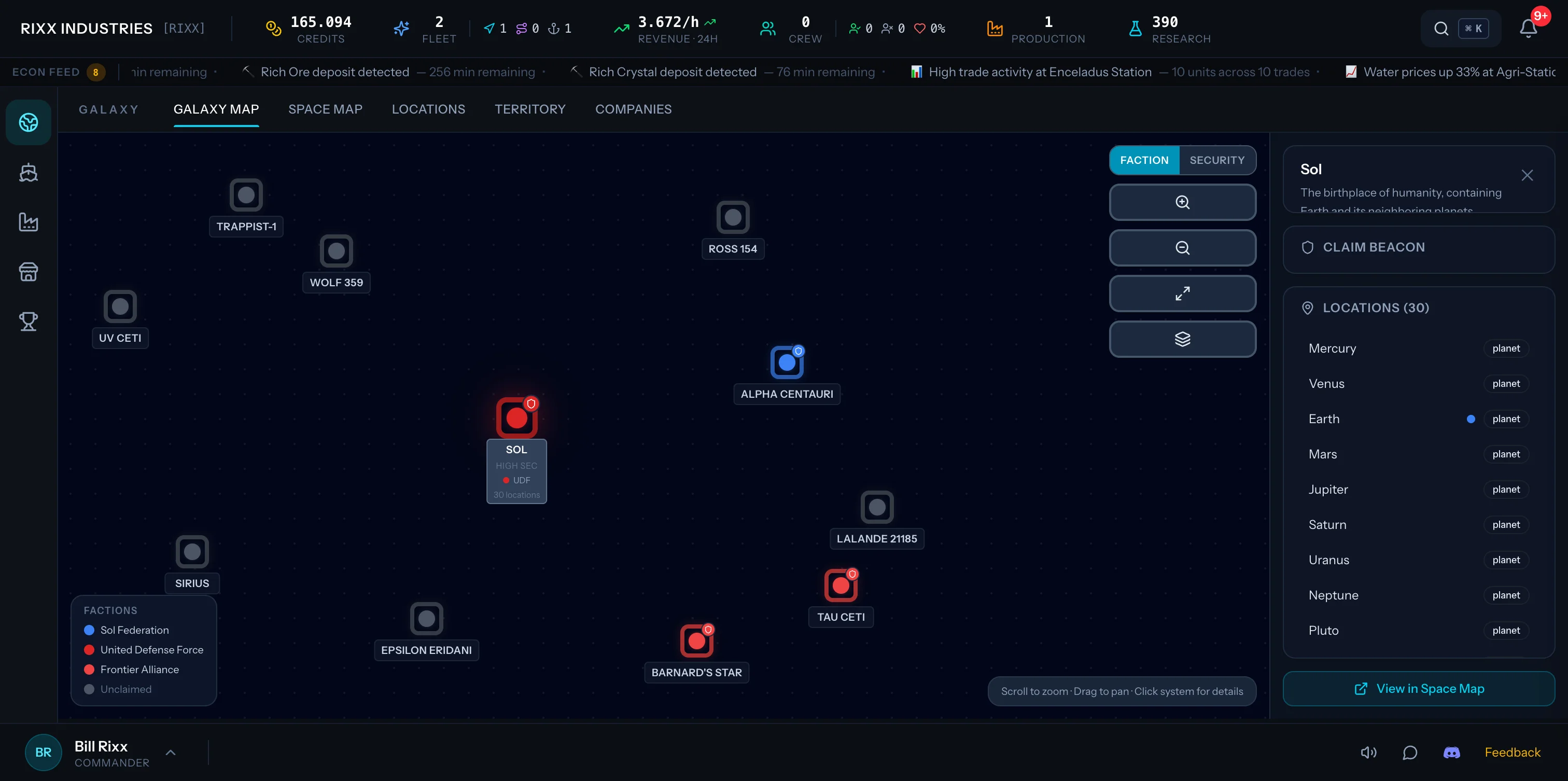The height and width of the screenshot is (781, 1568).
Task: Click the production factory icon in header
Action: (x=995, y=29)
